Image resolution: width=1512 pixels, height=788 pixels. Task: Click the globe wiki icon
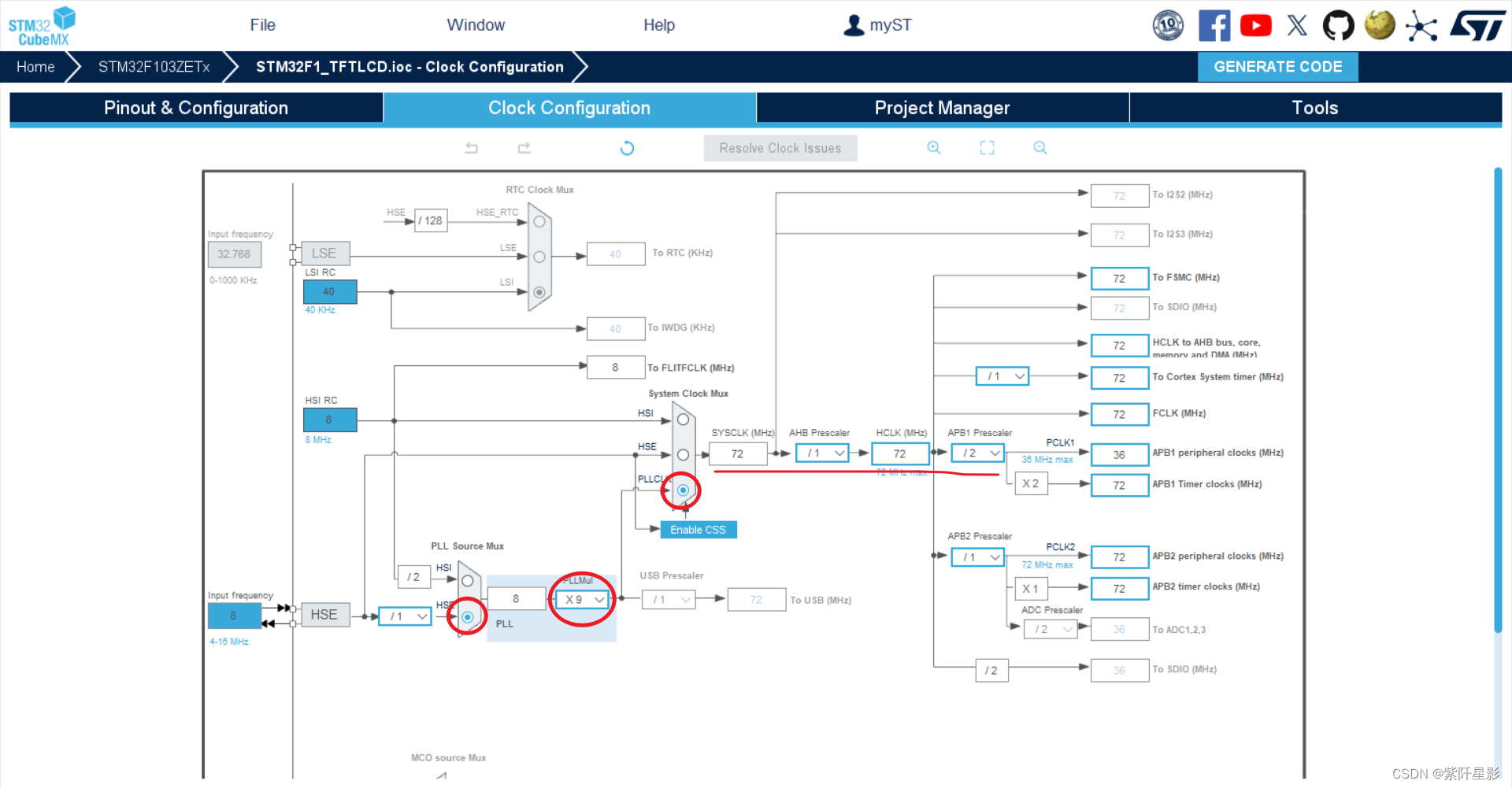tap(1380, 25)
